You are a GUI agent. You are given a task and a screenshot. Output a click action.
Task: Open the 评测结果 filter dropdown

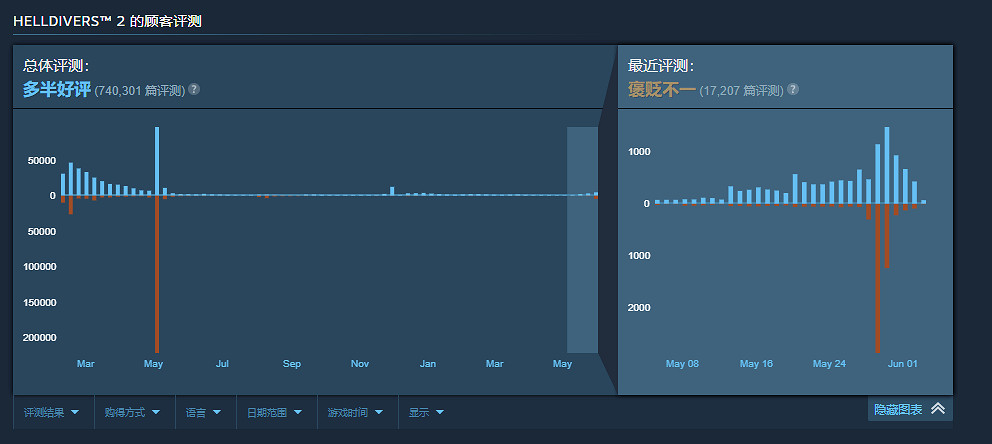pyautogui.click(x=52, y=412)
